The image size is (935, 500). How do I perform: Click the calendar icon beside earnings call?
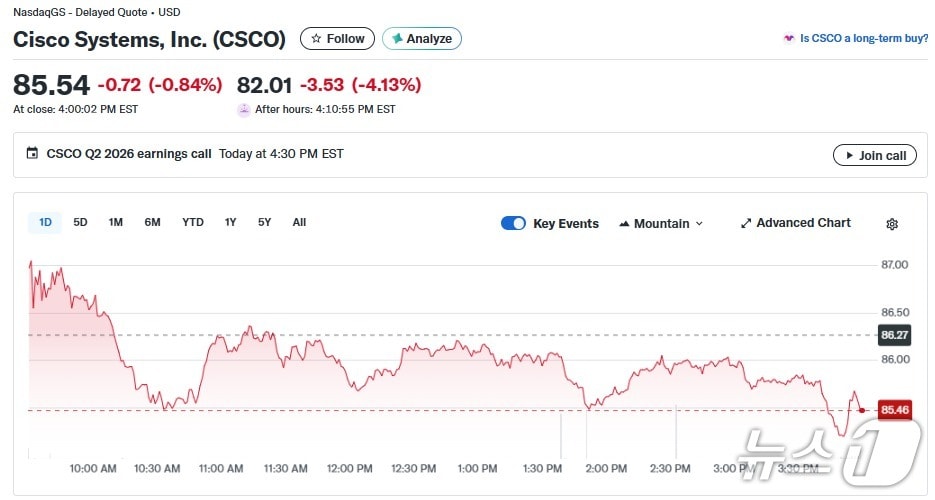[32, 154]
